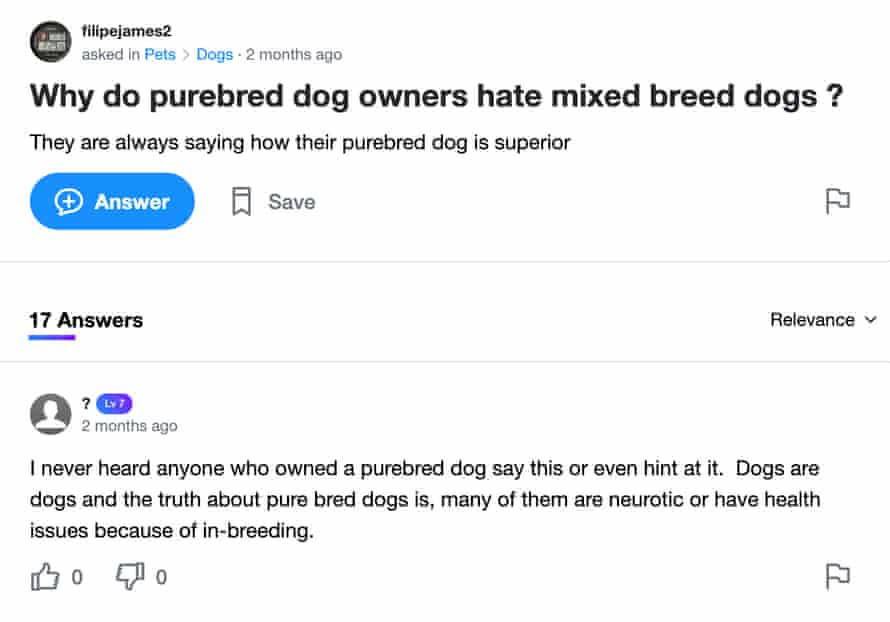
Task: Click the plus speech bubble icon
Action: (69, 202)
